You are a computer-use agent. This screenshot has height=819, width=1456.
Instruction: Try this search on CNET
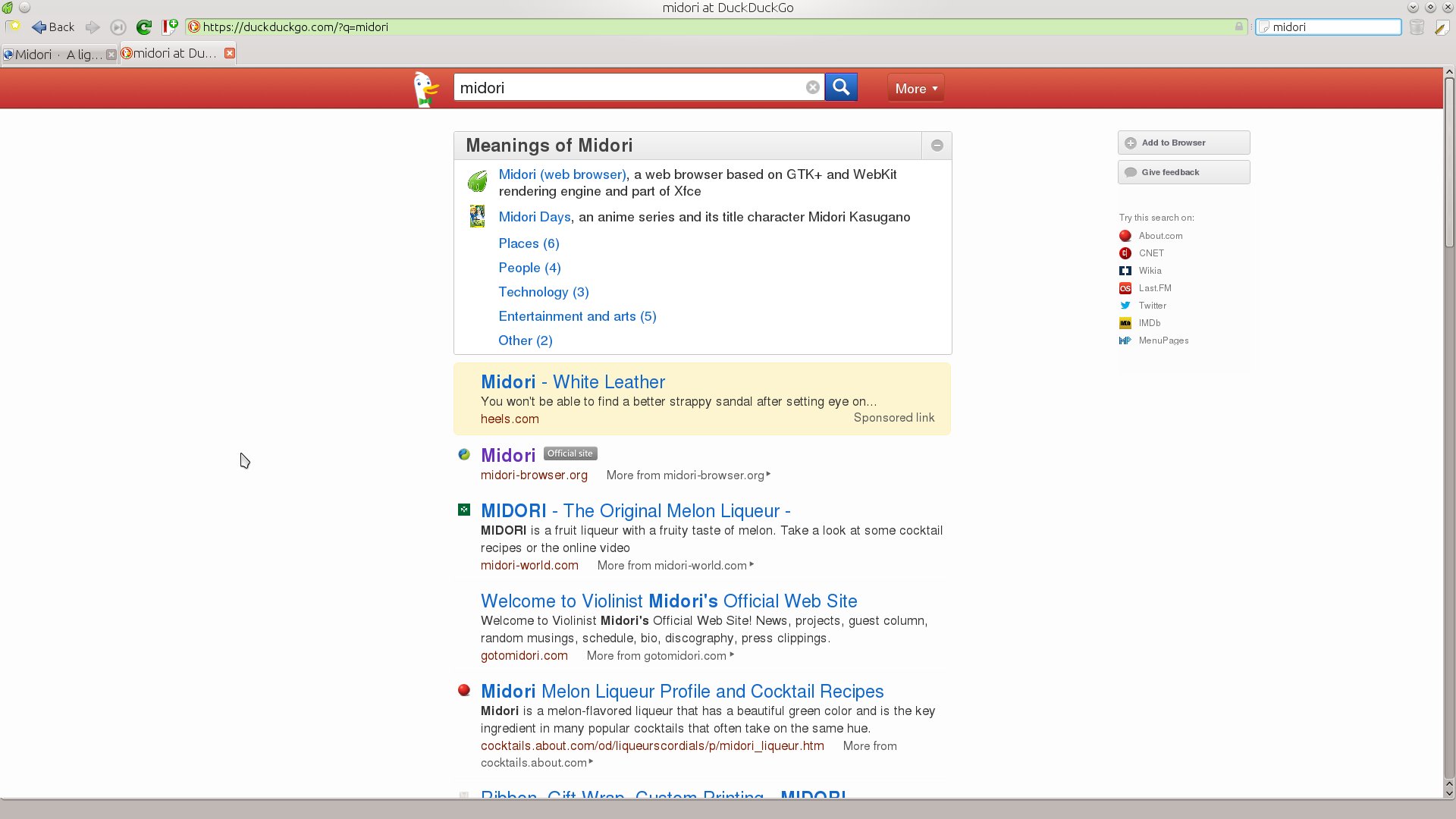[1142, 253]
